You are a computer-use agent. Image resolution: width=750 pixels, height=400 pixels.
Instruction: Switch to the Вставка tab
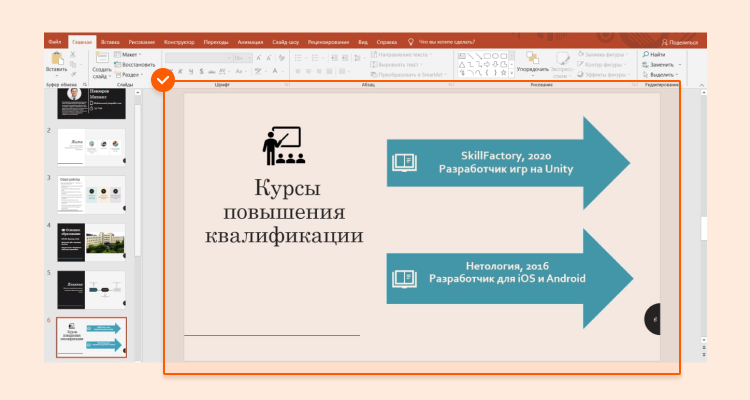pos(110,42)
